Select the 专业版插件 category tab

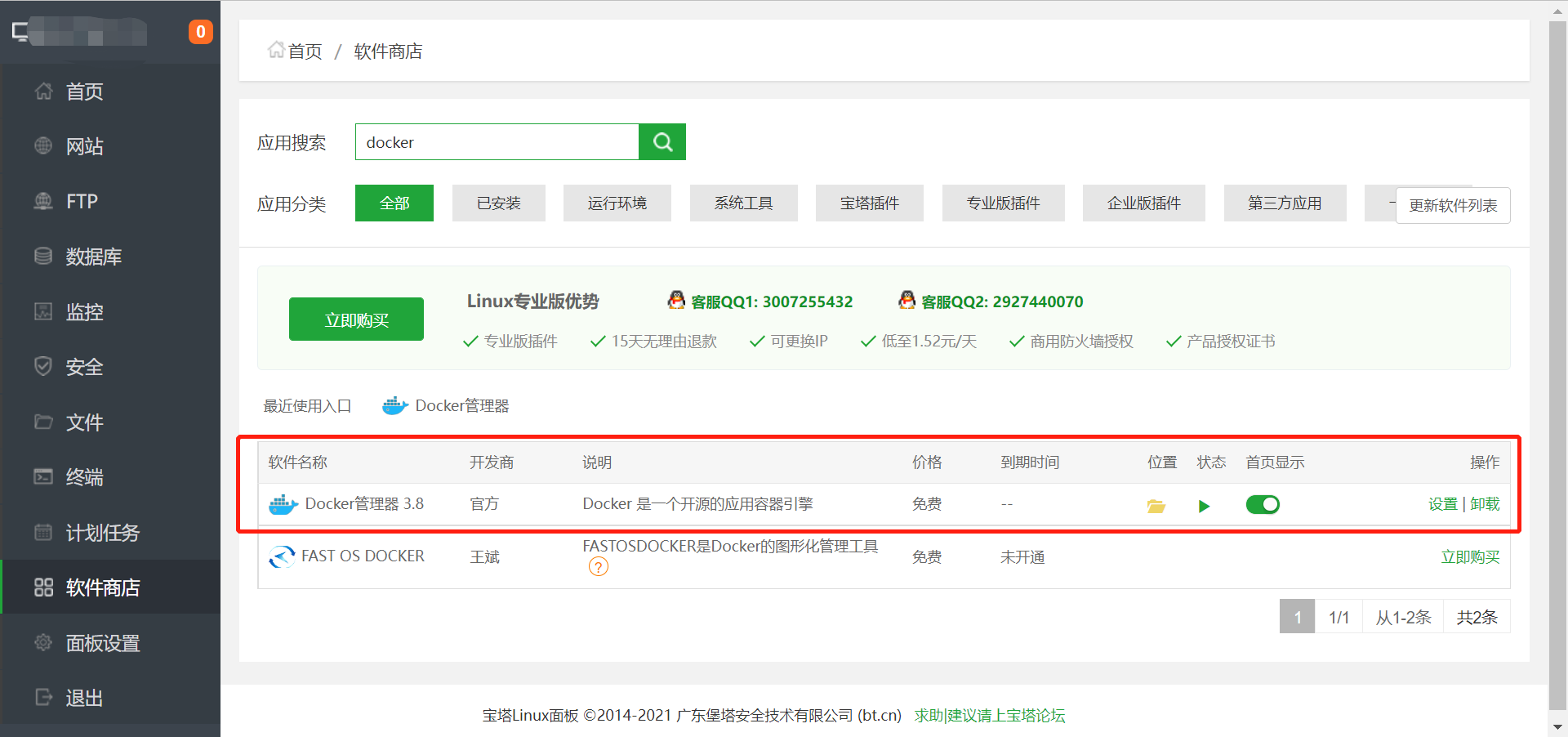[x=1004, y=203]
